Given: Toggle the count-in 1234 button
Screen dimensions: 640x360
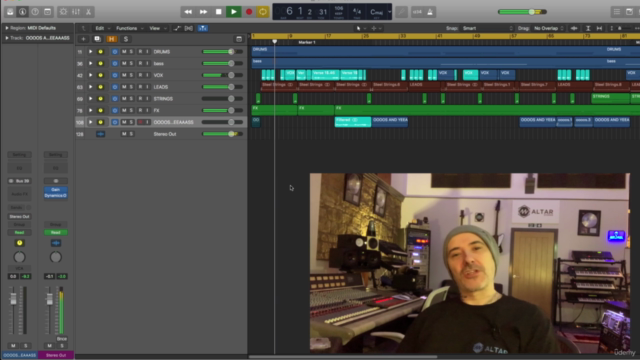Looking at the screenshot, I should 417,12.
